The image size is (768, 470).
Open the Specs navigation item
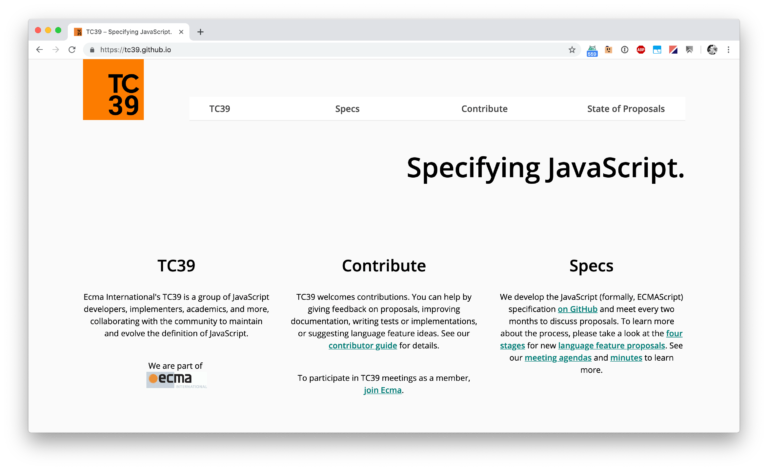pyautogui.click(x=347, y=109)
